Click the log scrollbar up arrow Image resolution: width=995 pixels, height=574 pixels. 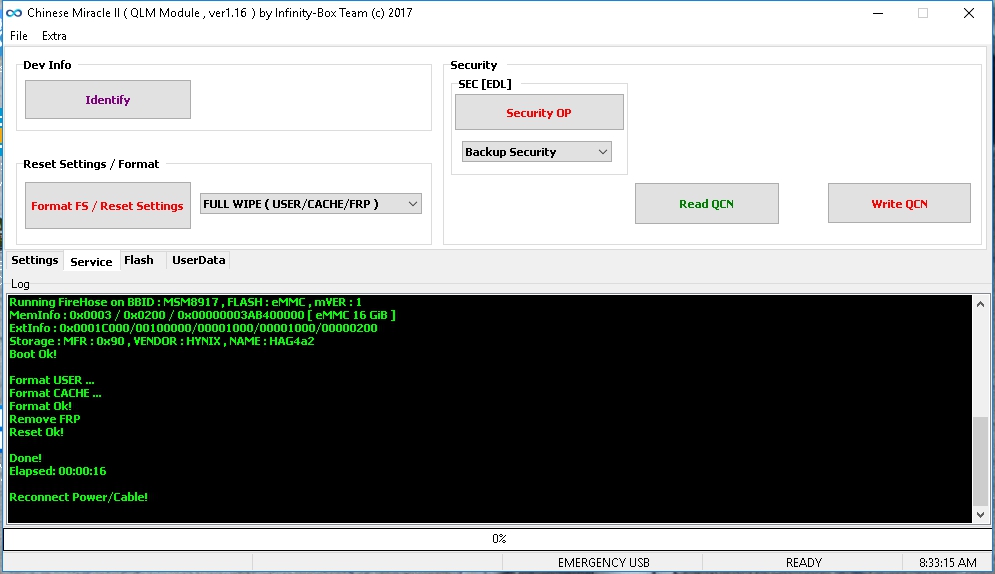pos(980,304)
